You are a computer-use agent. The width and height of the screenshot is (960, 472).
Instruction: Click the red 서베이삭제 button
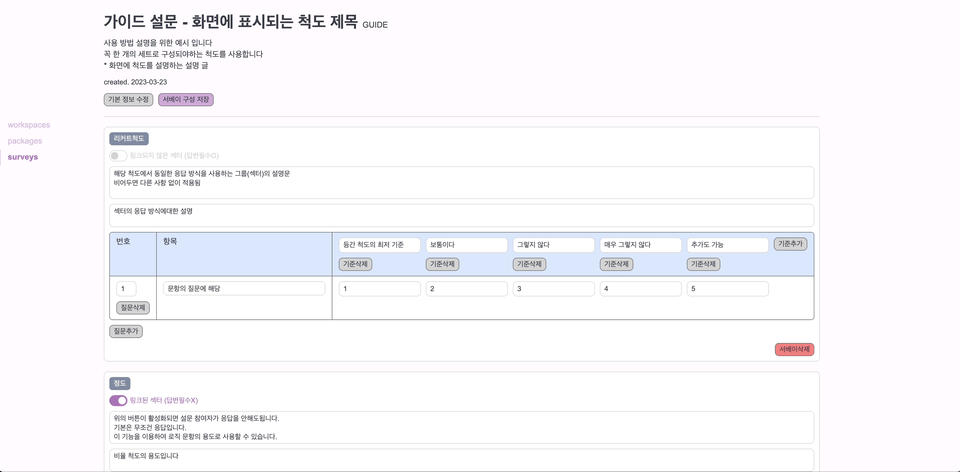tap(795, 350)
